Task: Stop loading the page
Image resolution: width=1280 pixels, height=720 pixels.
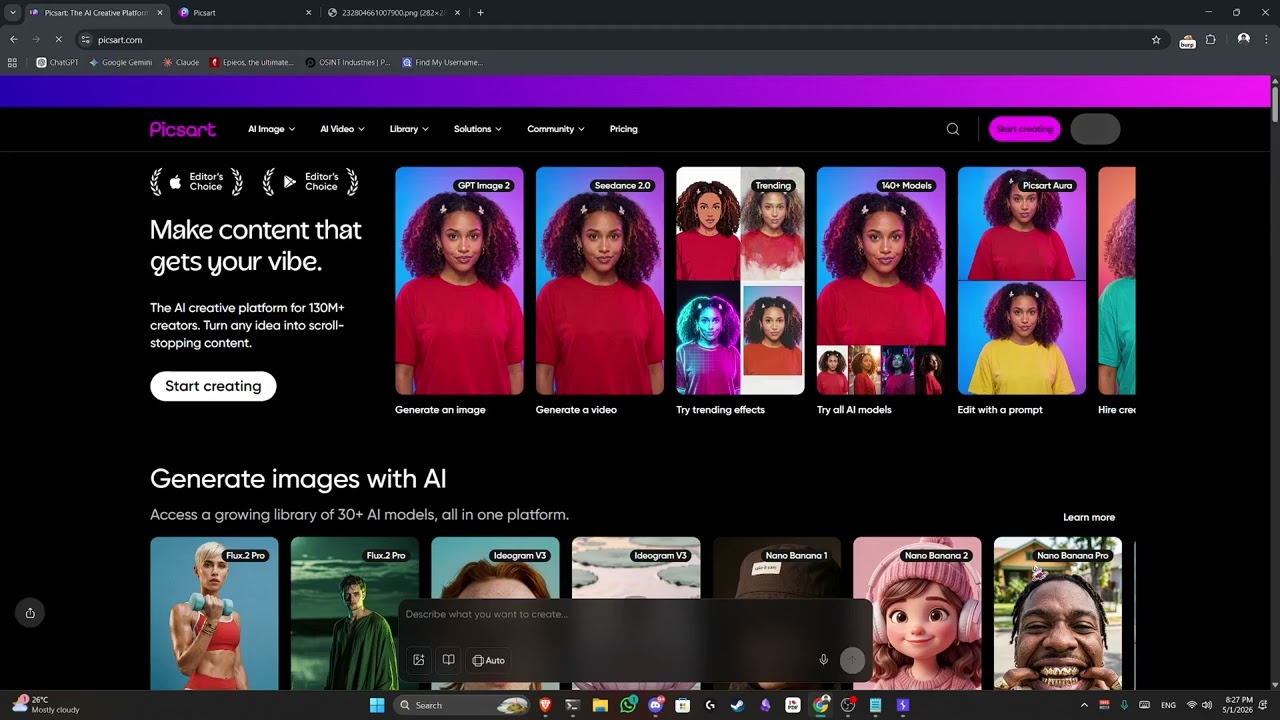Action: point(58,40)
